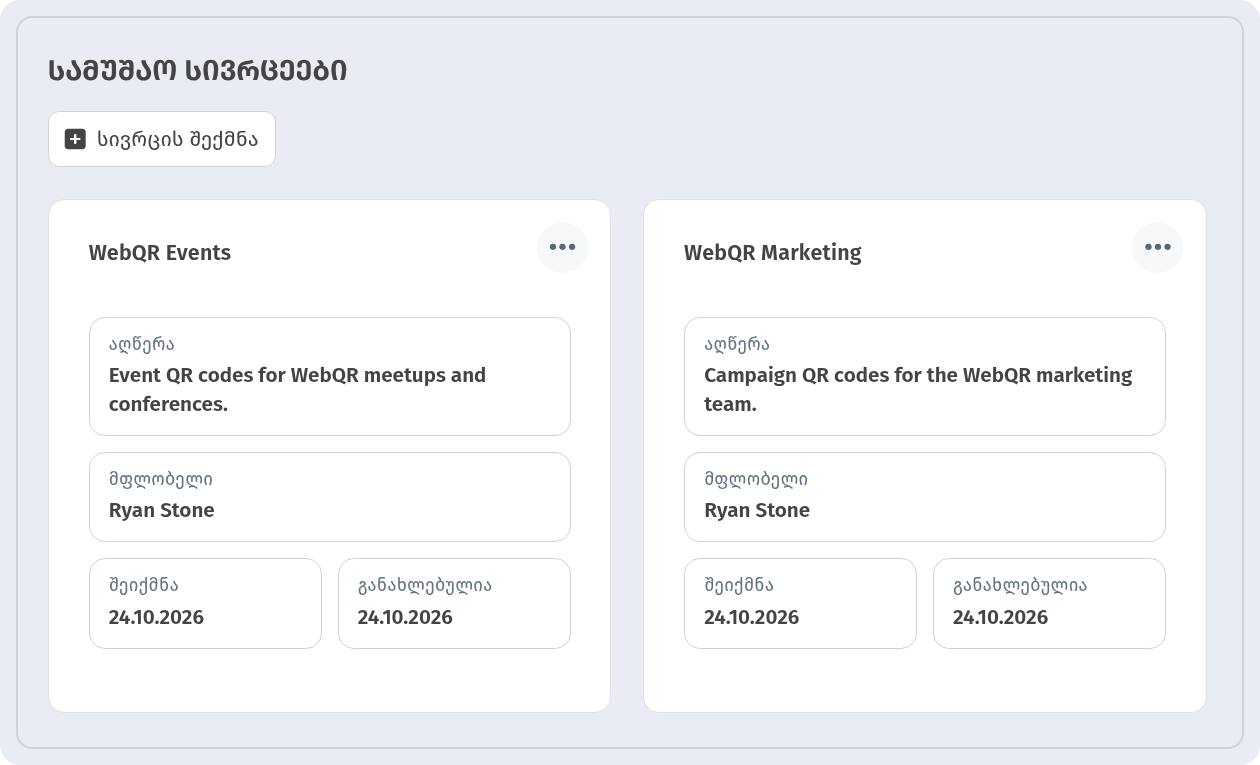
Task: Click შეიქმნა date 24.10.2026 in WebQR Marketing
Action: point(751,617)
